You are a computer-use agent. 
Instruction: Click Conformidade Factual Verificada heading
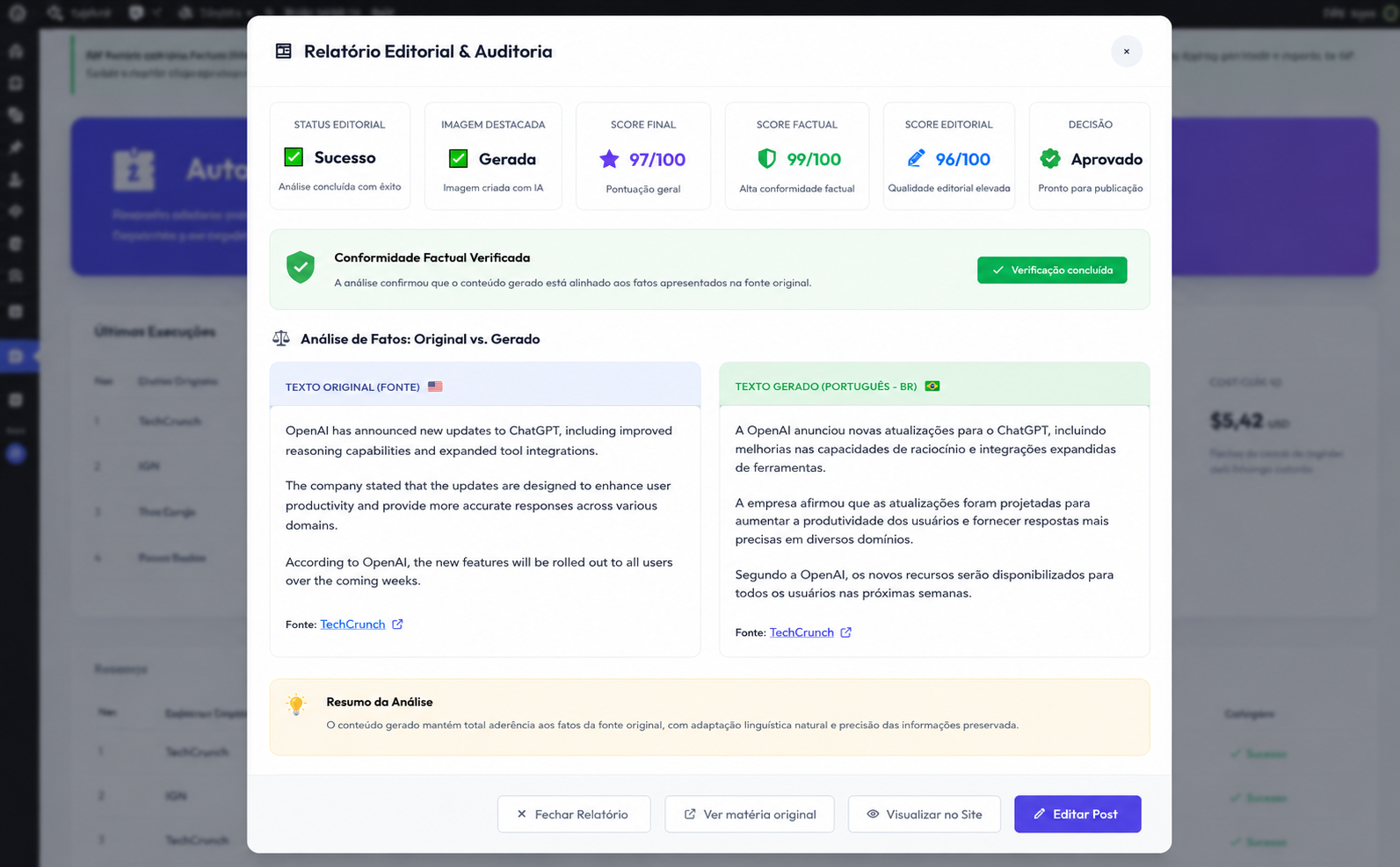[432, 257]
